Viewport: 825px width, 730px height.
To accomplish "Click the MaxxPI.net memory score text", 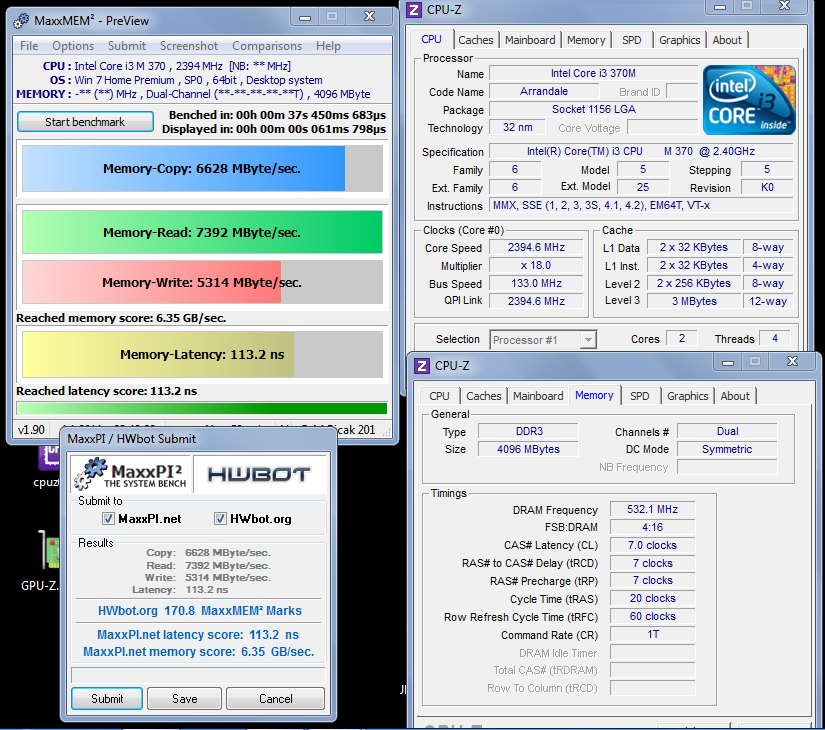I will [198, 652].
